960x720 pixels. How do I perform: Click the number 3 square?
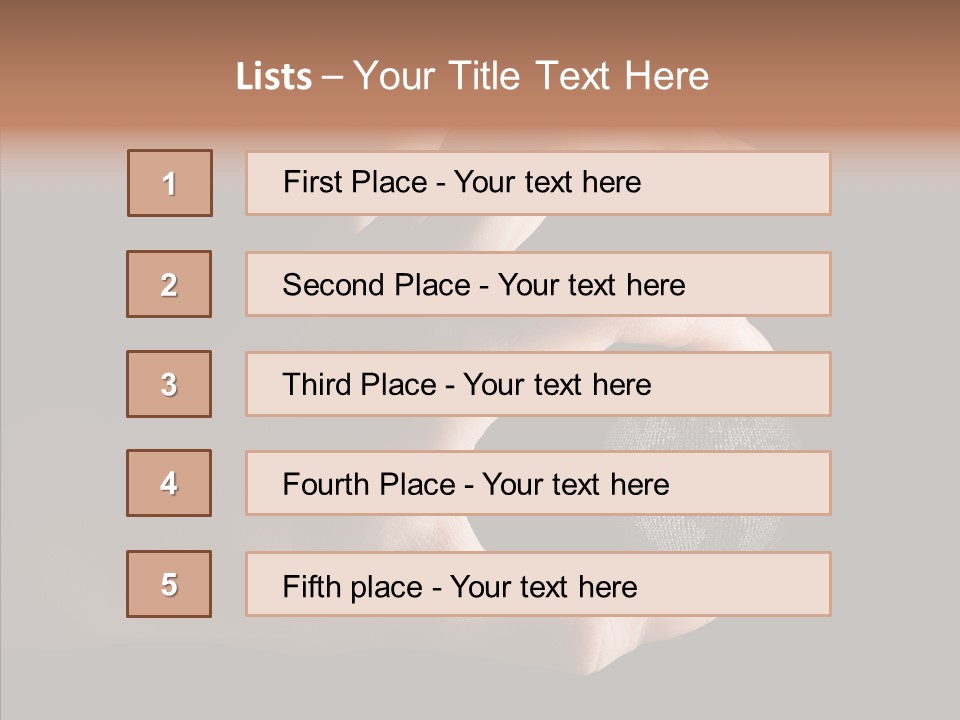point(169,384)
